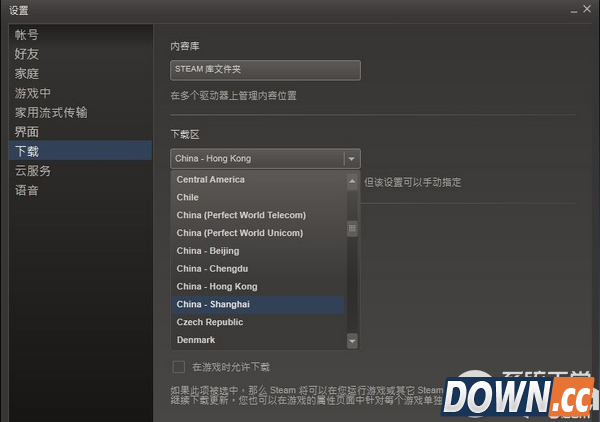Select the highlighted China - Shanghai entry
The width and height of the screenshot is (600, 422).
[x=258, y=305]
